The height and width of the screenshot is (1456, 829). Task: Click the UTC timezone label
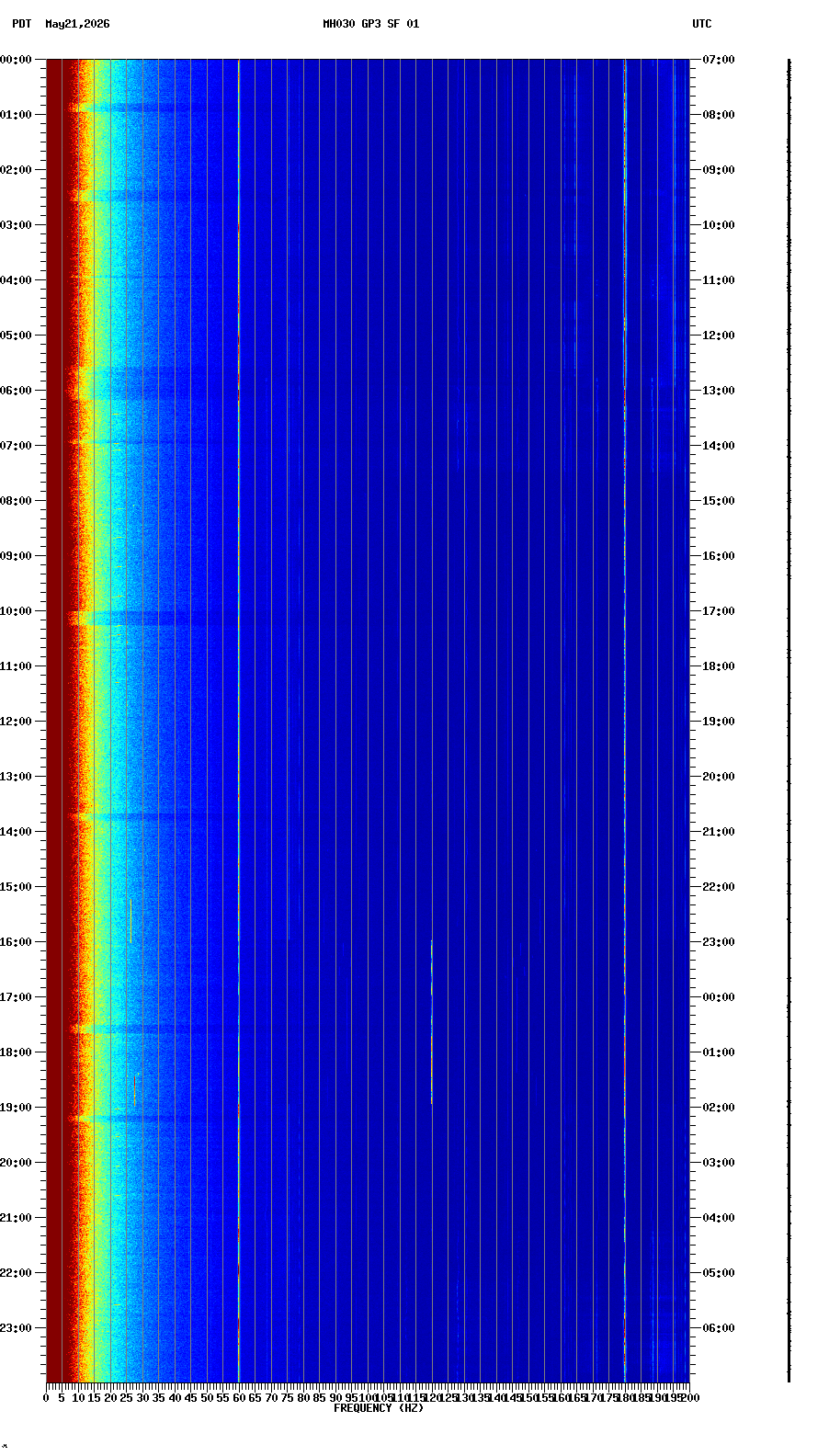pyautogui.click(x=702, y=24)
